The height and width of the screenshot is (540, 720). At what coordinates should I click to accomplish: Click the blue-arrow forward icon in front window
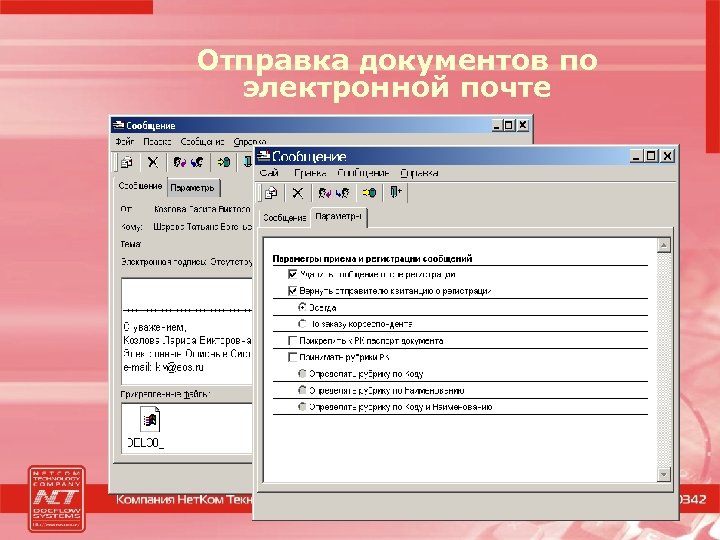click(x=342, y=193)
